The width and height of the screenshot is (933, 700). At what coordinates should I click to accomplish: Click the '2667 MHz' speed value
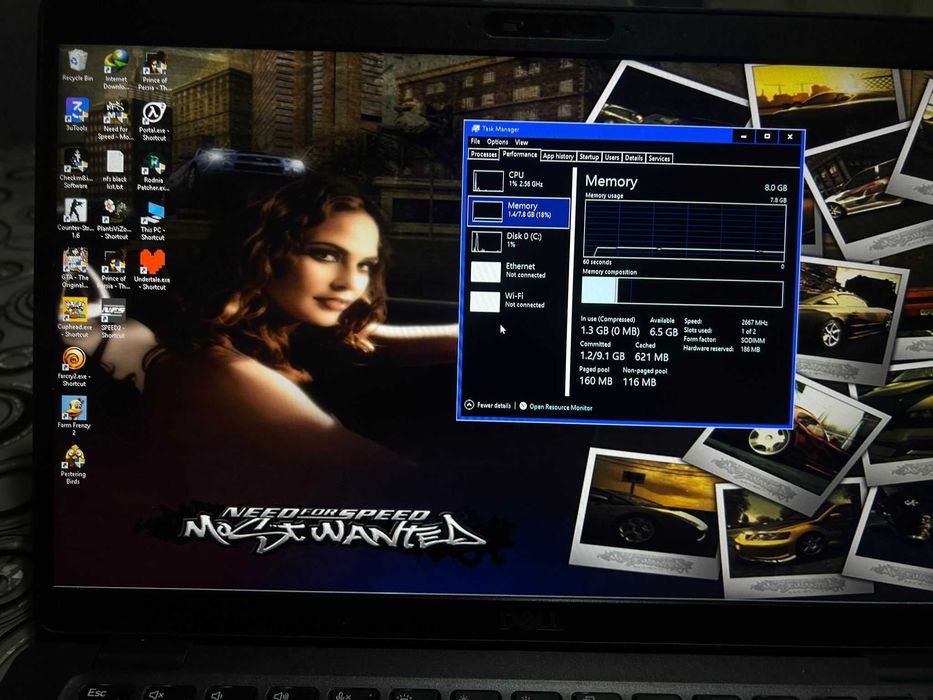(x=754, y=323)
